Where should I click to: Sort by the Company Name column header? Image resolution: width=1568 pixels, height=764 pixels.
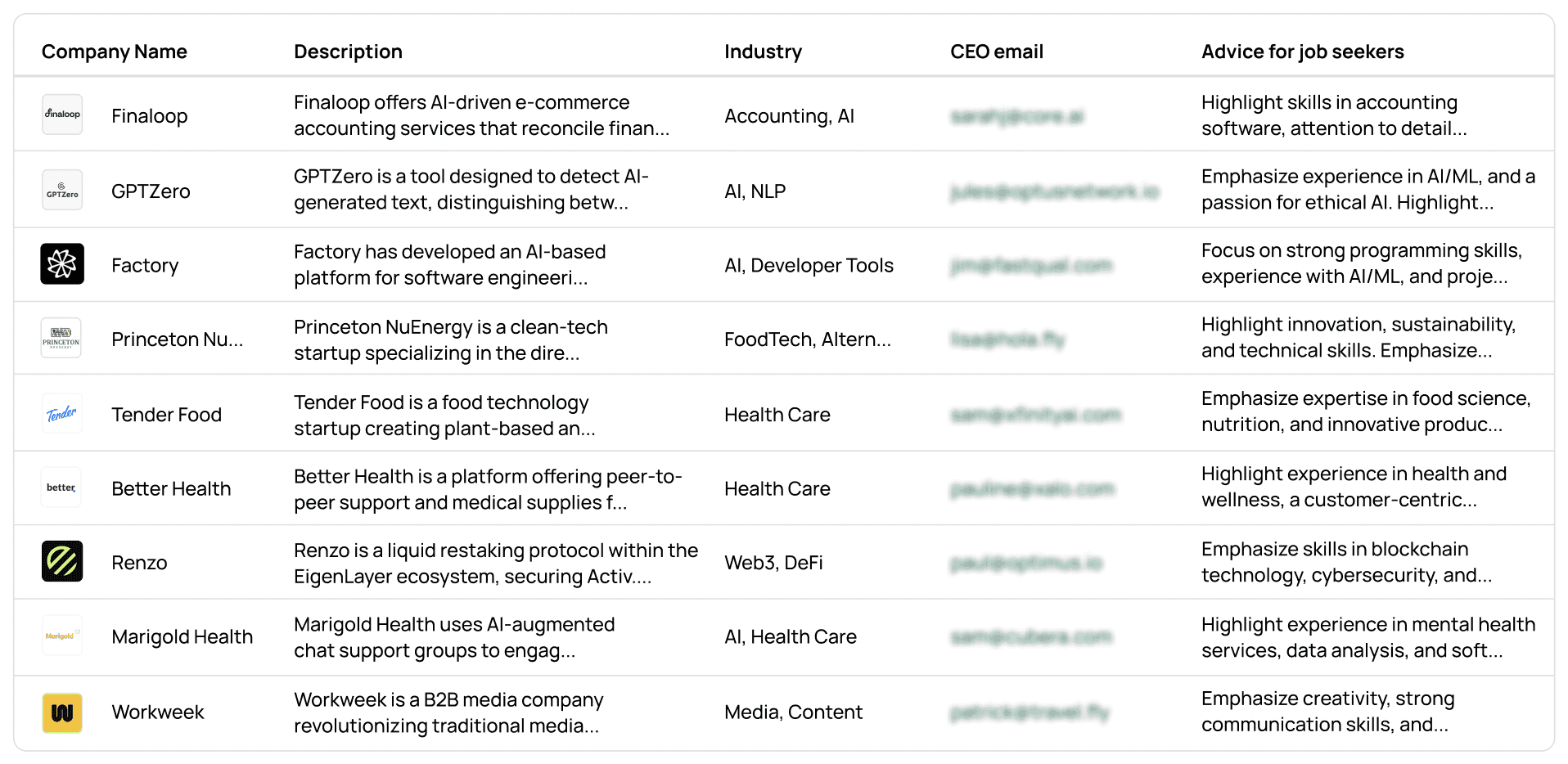[x=115, y=52]
